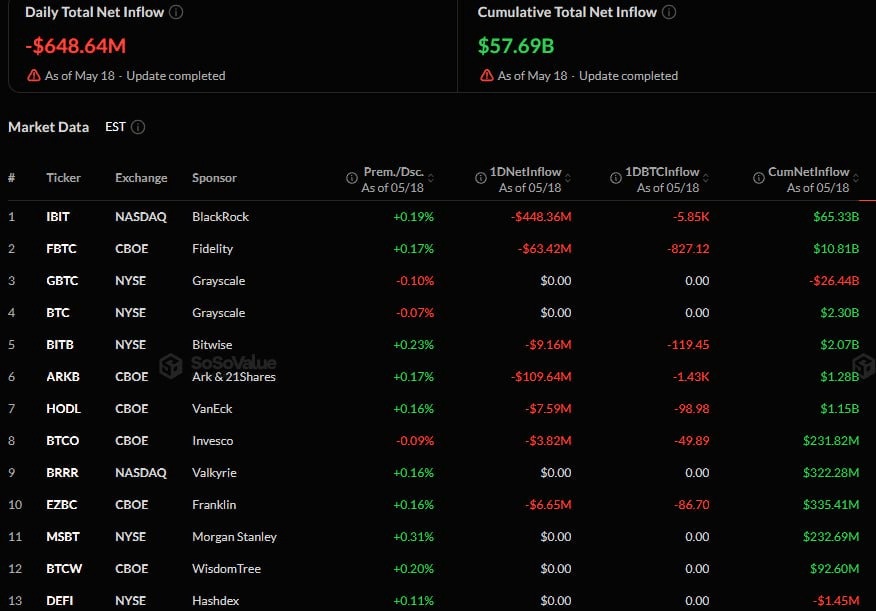Sort table by CumNetInflow arrows

pos(856,178)
